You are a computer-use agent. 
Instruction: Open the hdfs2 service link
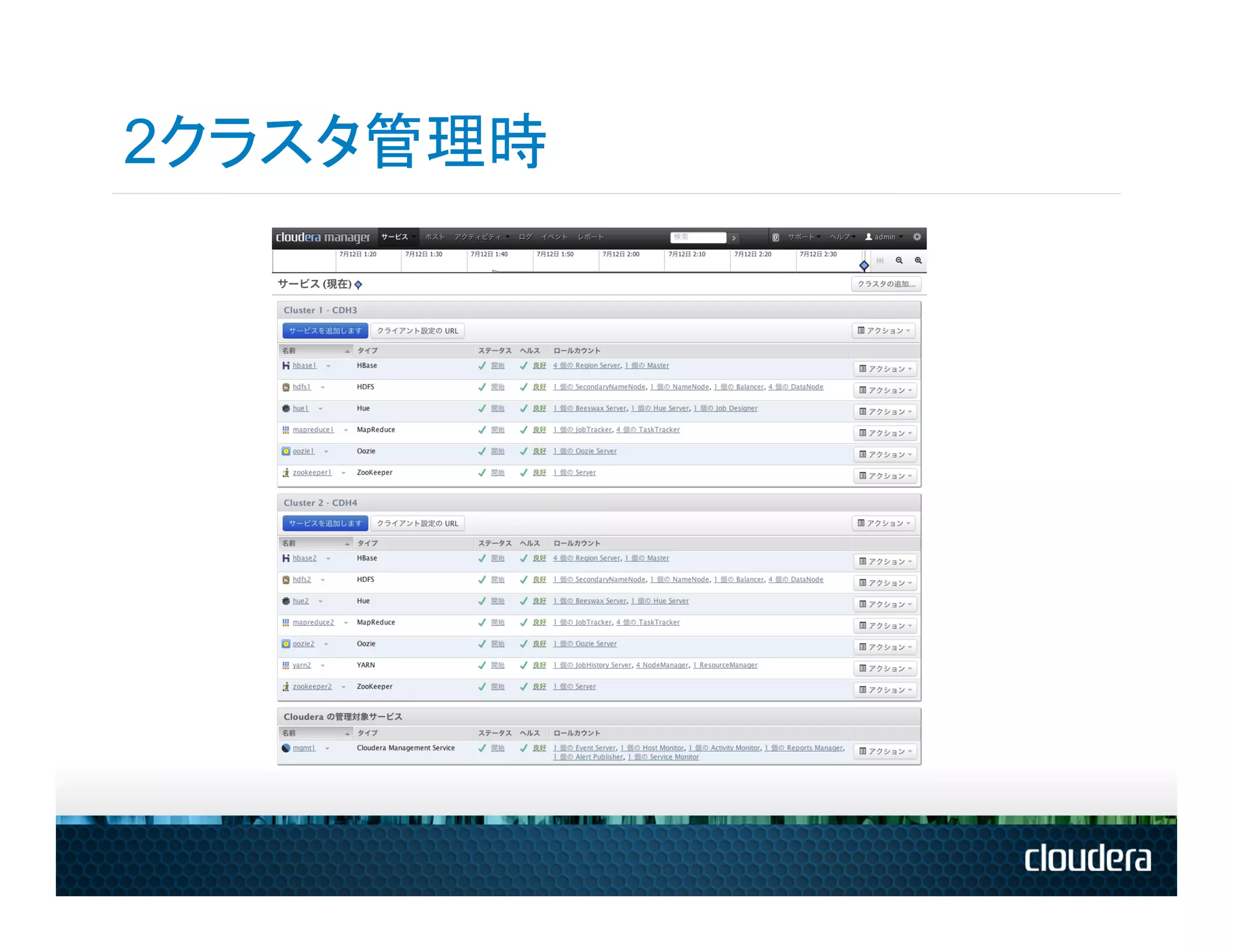302,580
